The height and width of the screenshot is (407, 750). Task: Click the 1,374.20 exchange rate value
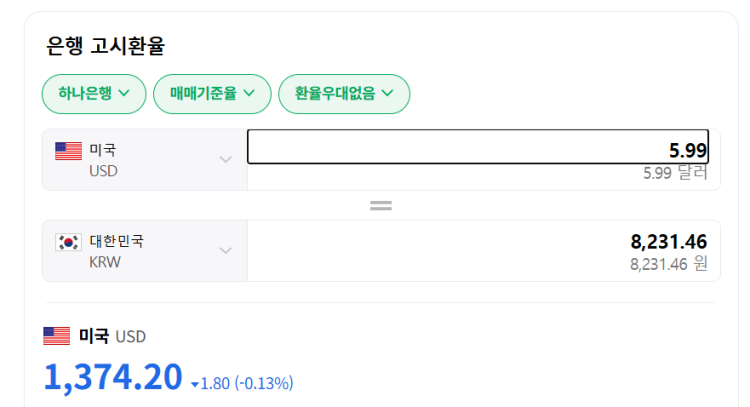tap(113, 377)
